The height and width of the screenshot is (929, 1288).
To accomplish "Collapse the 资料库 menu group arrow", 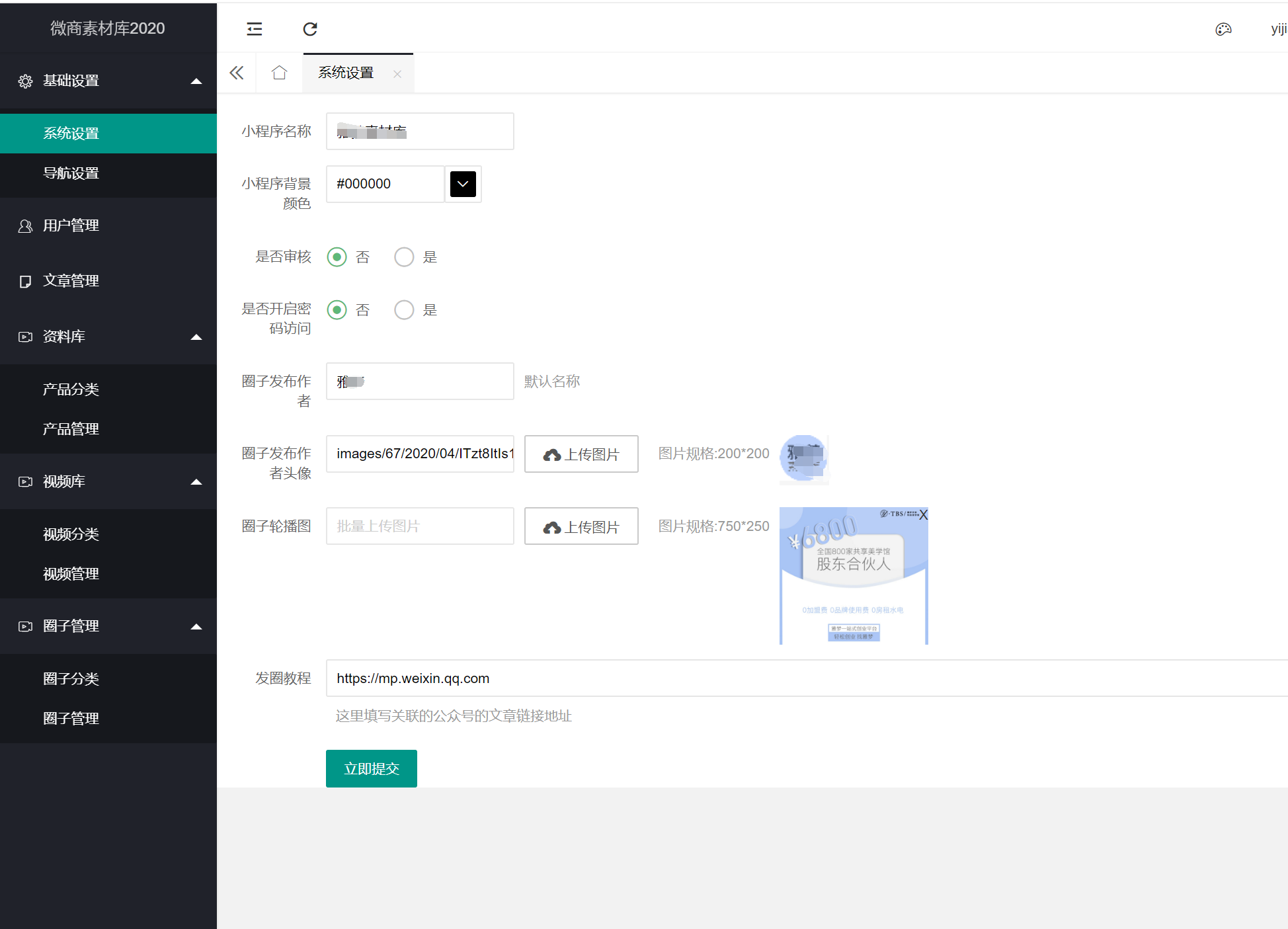I will tap(196, 337).
